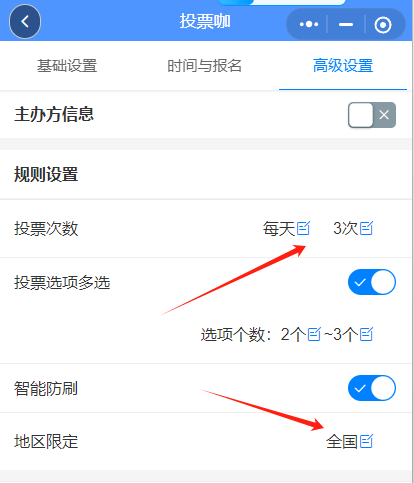Open the three-dots more menu
The height and width of the screenshot is (483, 414).
309,24
